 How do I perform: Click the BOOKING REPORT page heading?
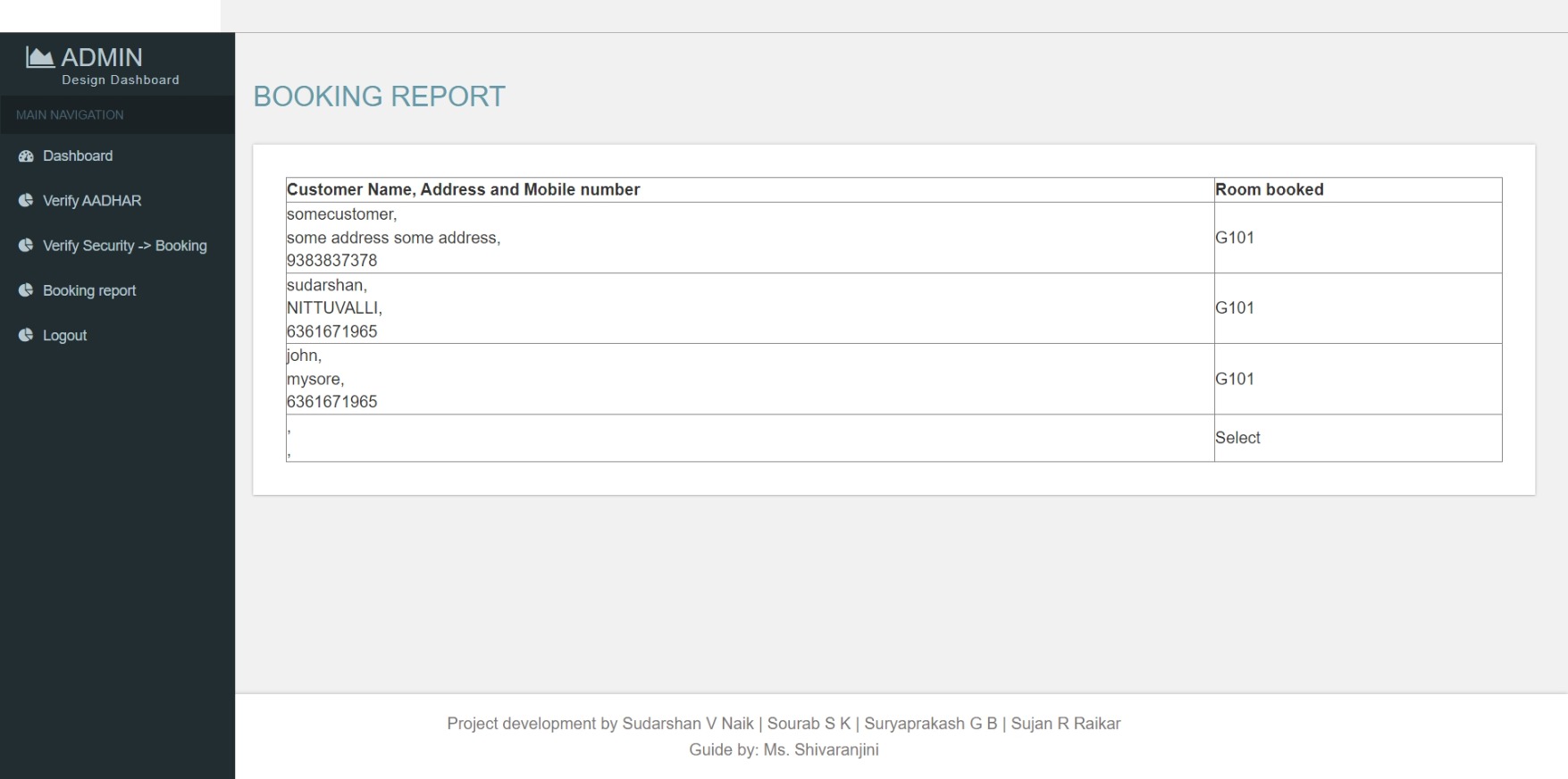click(379, 96)
